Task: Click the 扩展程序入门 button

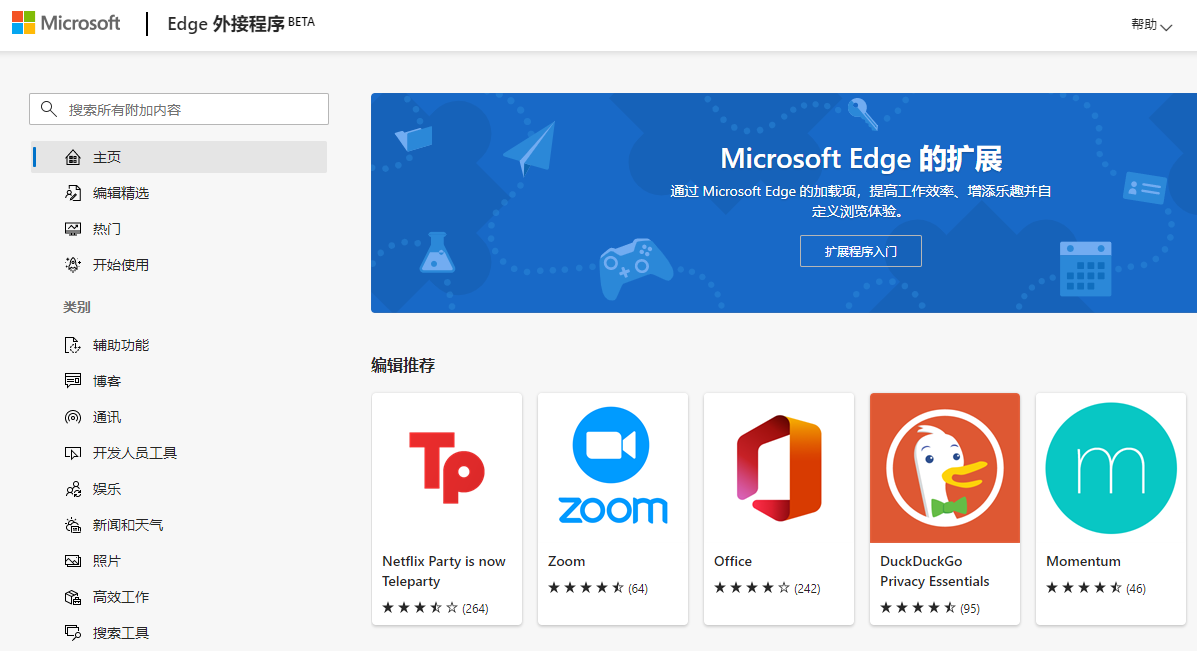Action: point(860,251)
